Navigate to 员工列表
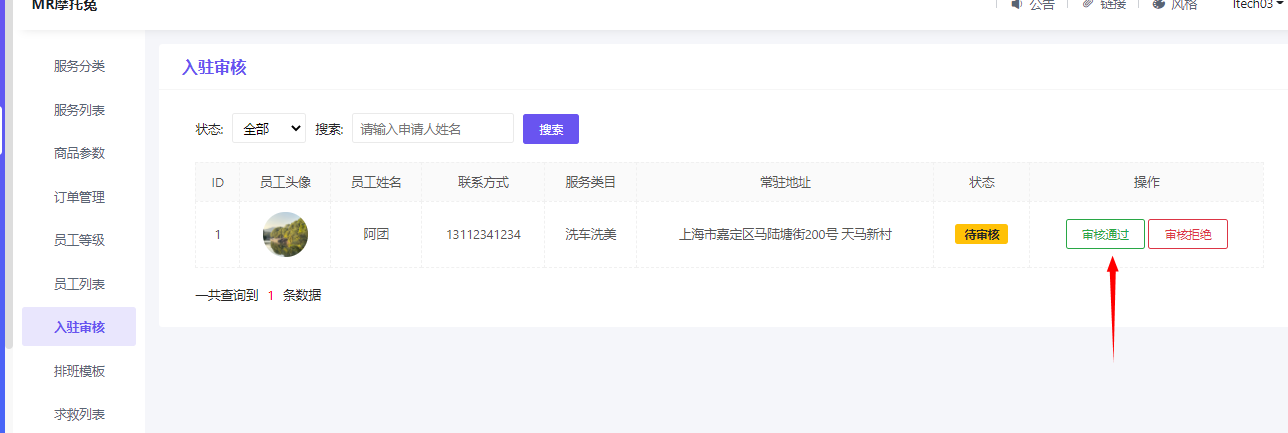The image size is (1288, 433). pos(79,284)
